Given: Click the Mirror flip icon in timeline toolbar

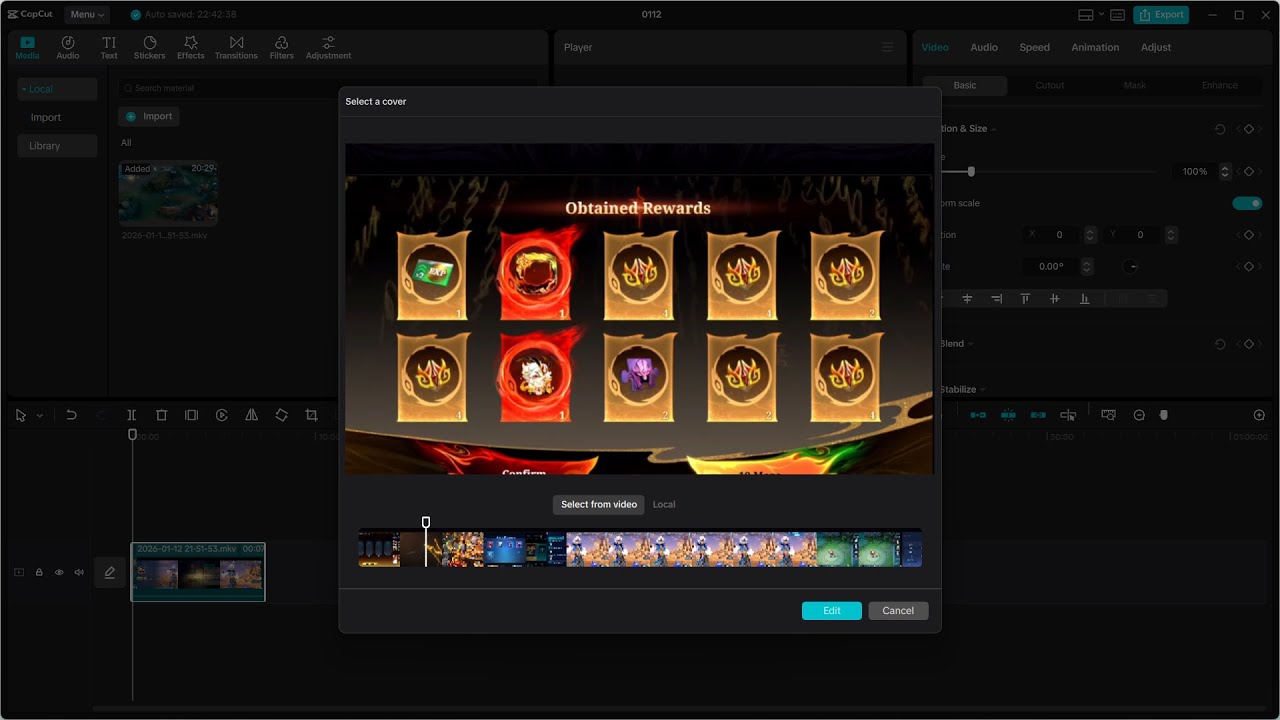Looking at the screenshot, I should (251, 415).
